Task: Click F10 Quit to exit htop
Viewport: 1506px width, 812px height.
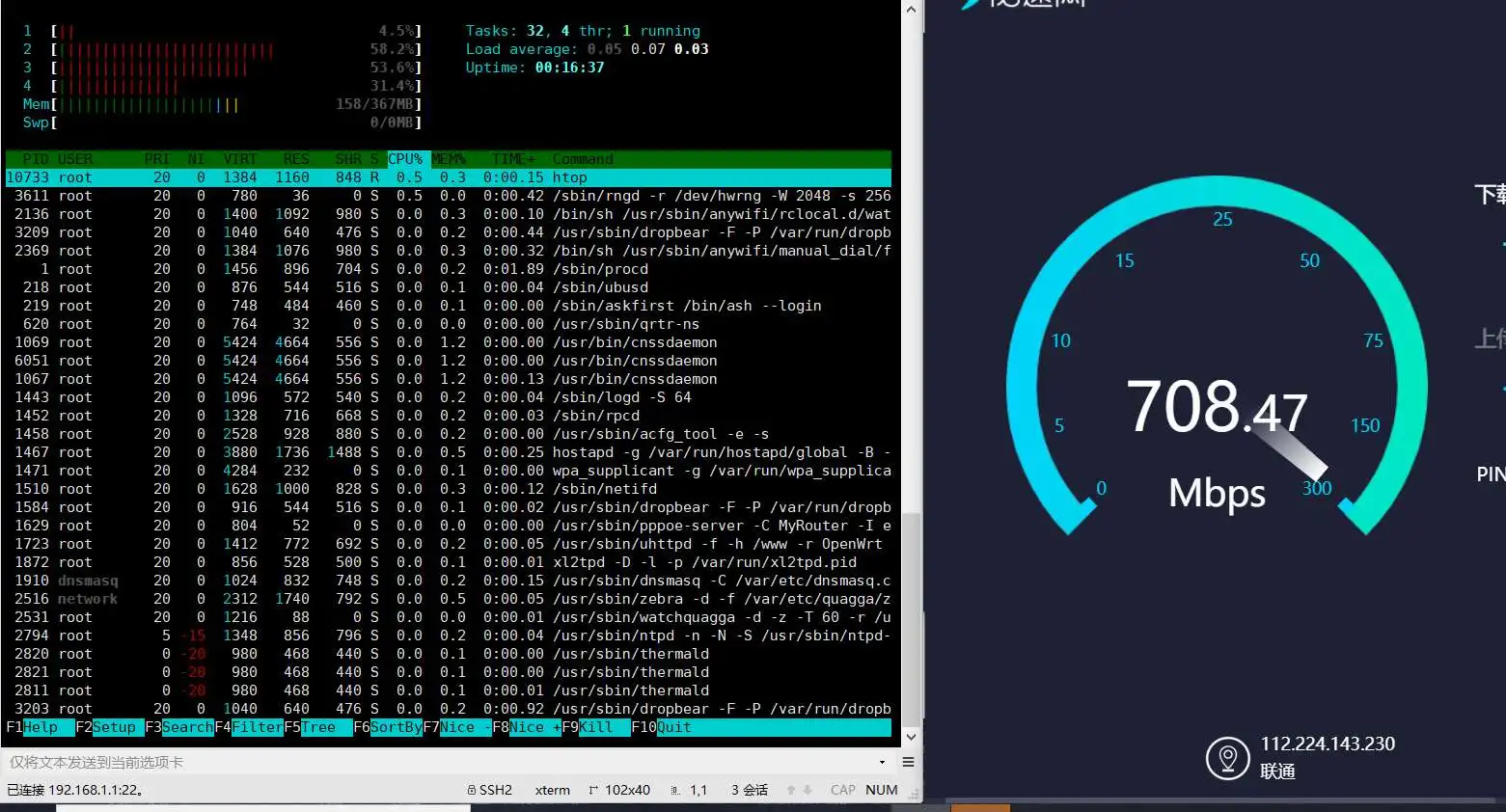Action: tap(673, 727)
